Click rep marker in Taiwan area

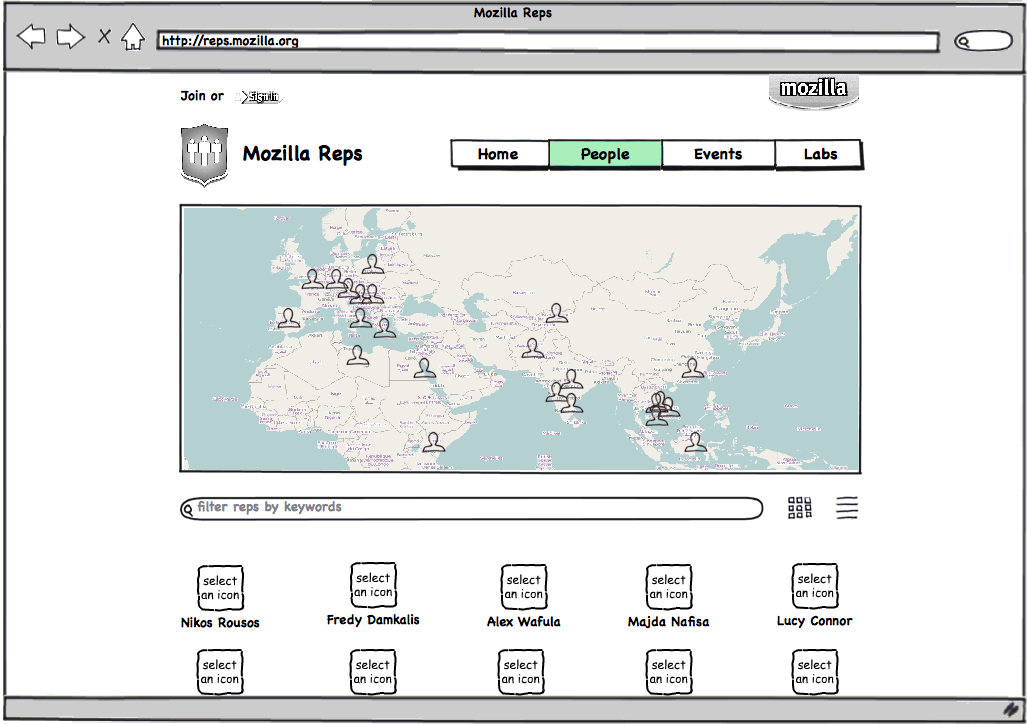pos(692,368)
